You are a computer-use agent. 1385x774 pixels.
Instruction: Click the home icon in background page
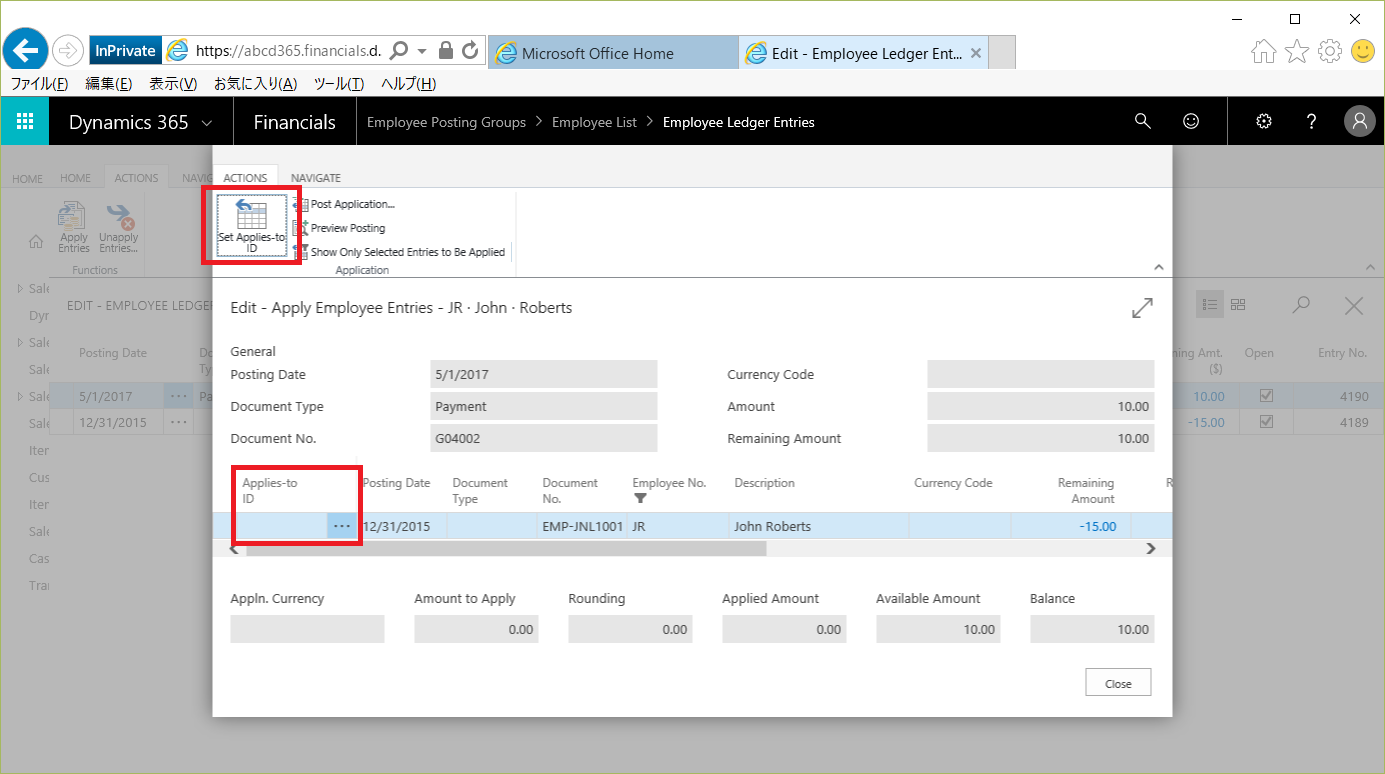tap(36, 241)
